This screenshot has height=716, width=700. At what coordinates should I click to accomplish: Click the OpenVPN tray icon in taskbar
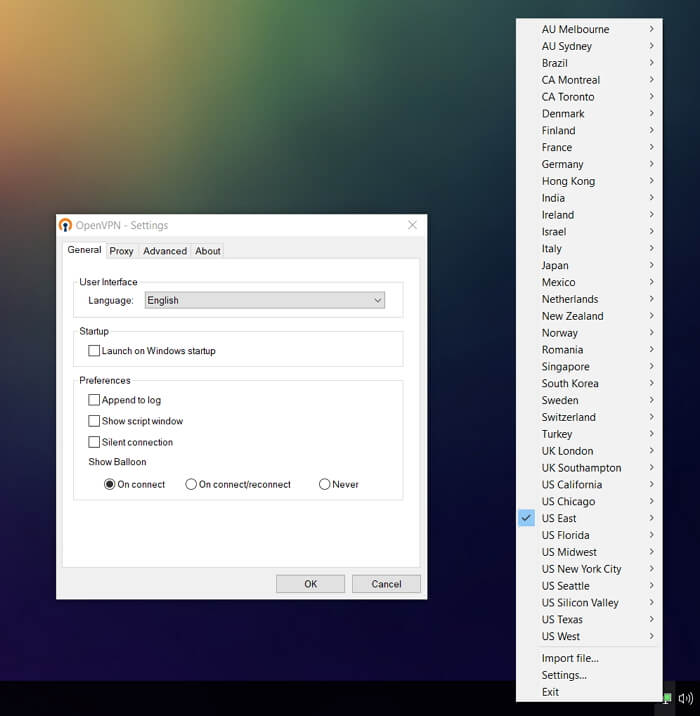[667, 698]
